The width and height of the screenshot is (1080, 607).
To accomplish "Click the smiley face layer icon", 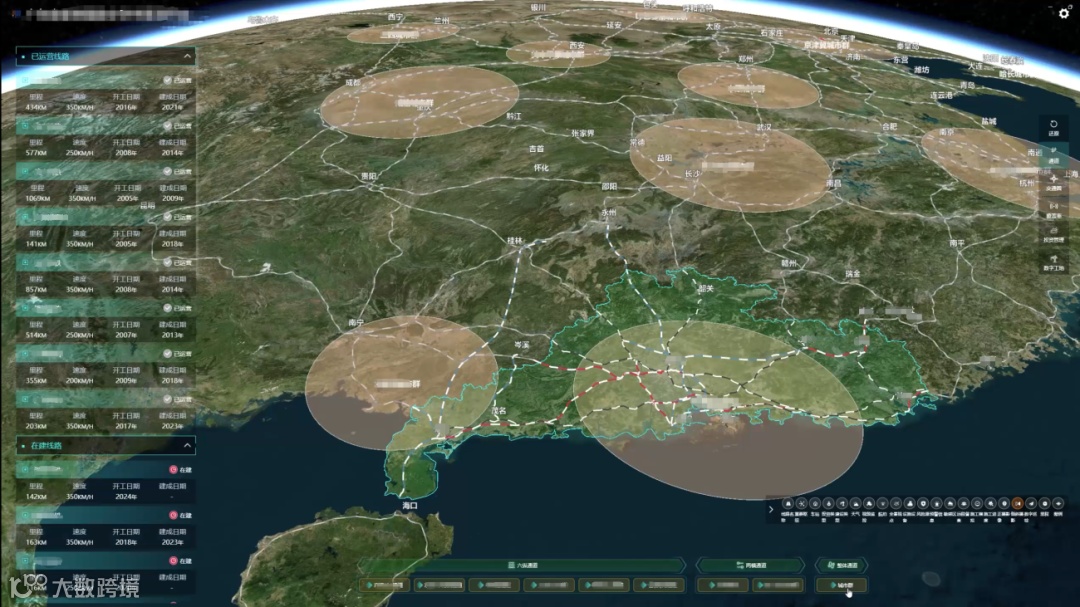I will coord(977,504).
